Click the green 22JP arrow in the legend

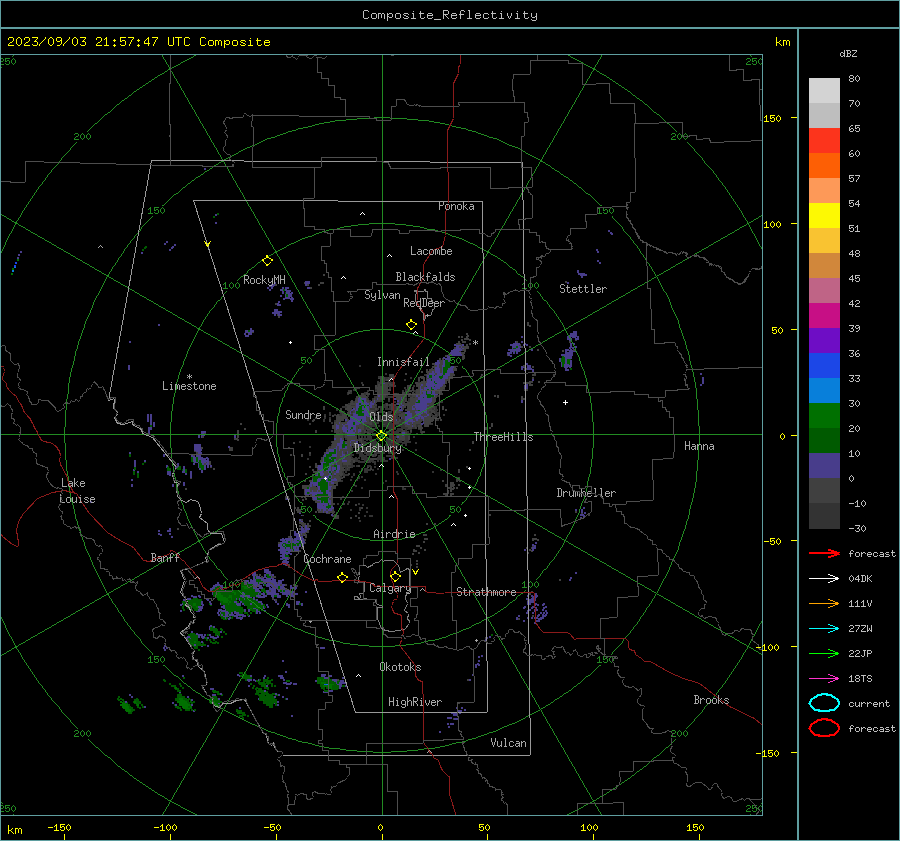pyautogui.click(x=824, y=653)
